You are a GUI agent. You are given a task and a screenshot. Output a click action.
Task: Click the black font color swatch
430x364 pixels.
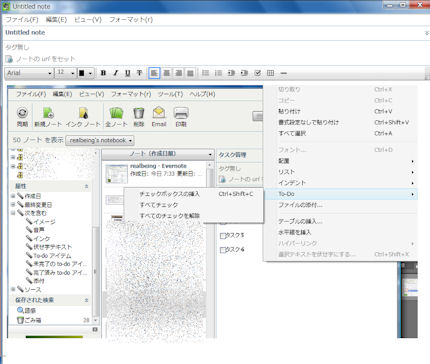[82, 73]
